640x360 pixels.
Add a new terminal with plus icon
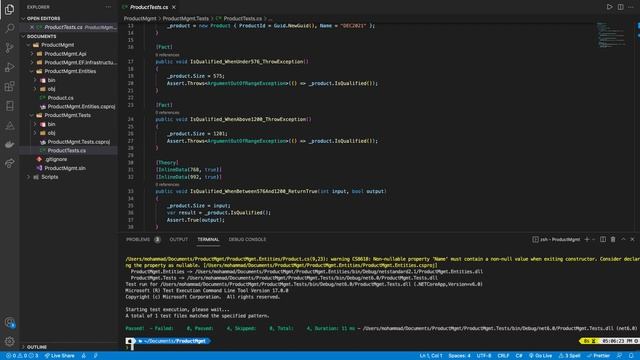[x=587, y=240]
